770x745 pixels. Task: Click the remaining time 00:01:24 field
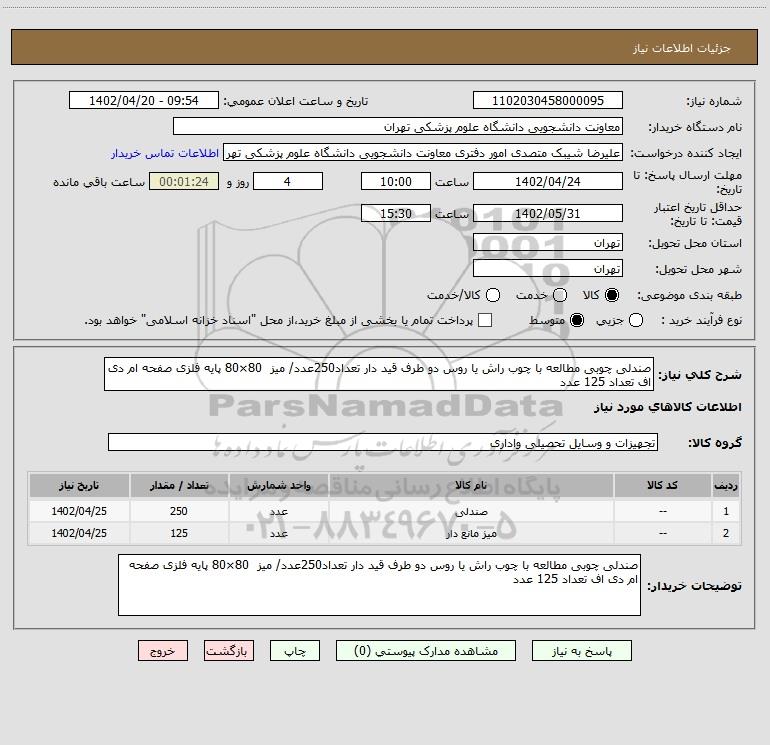[184, 181]
